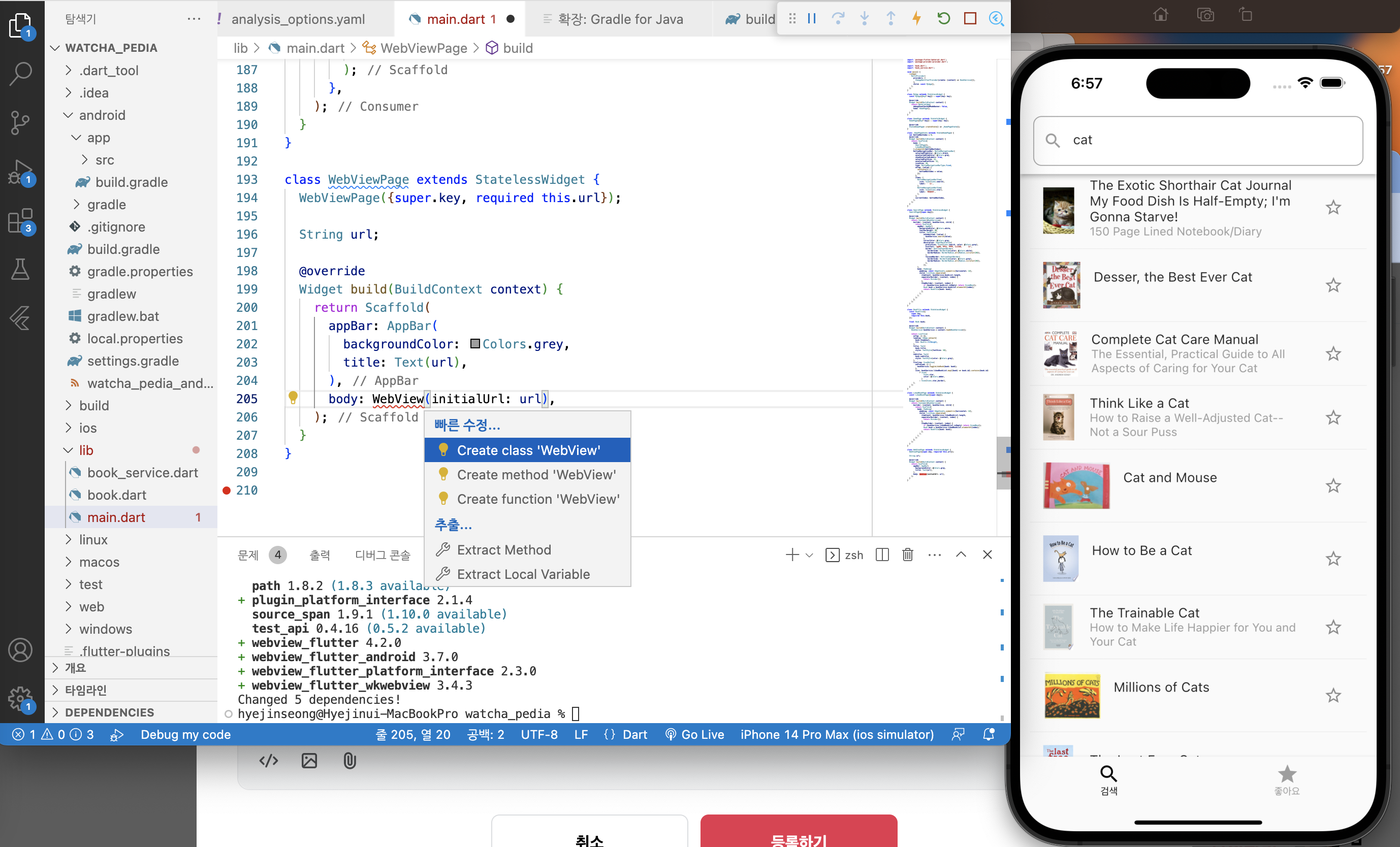
Task: Click the lightbulb quick-fix icon on line 205
Action: click(x=293, y=398)
